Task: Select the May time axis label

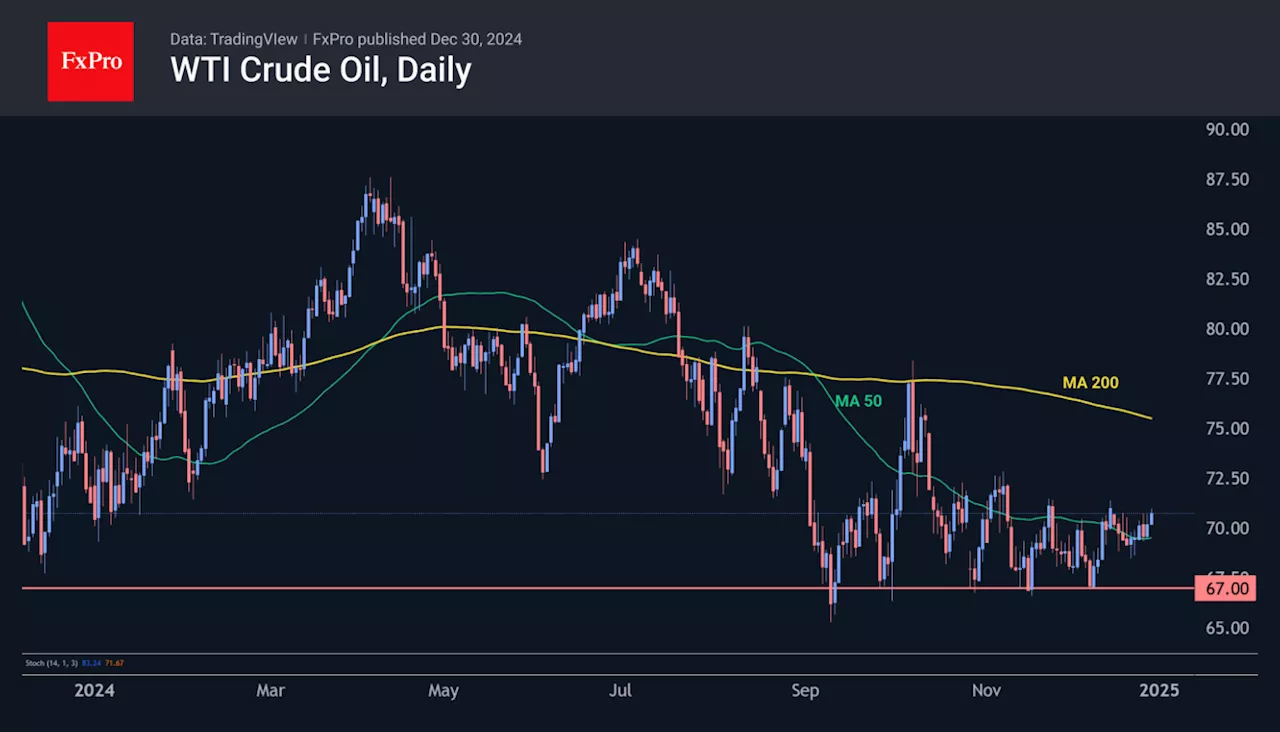Action: click(443, 690)
